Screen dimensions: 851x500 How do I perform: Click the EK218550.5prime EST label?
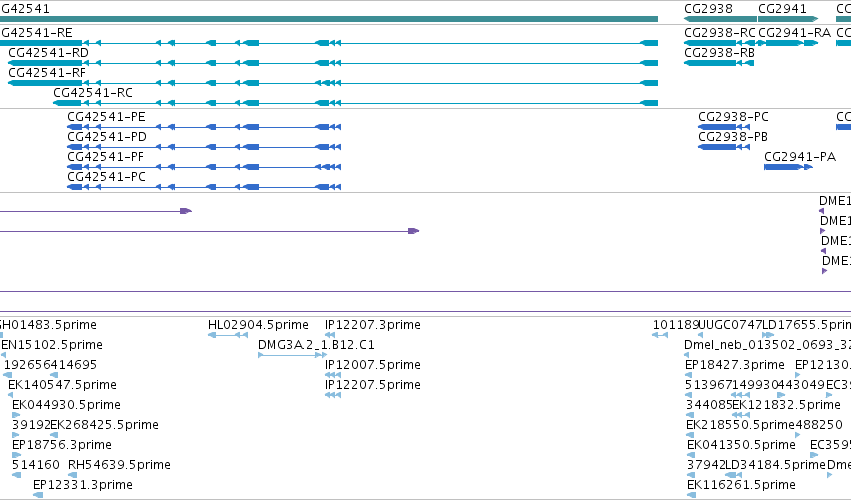[x=740, y=425]
